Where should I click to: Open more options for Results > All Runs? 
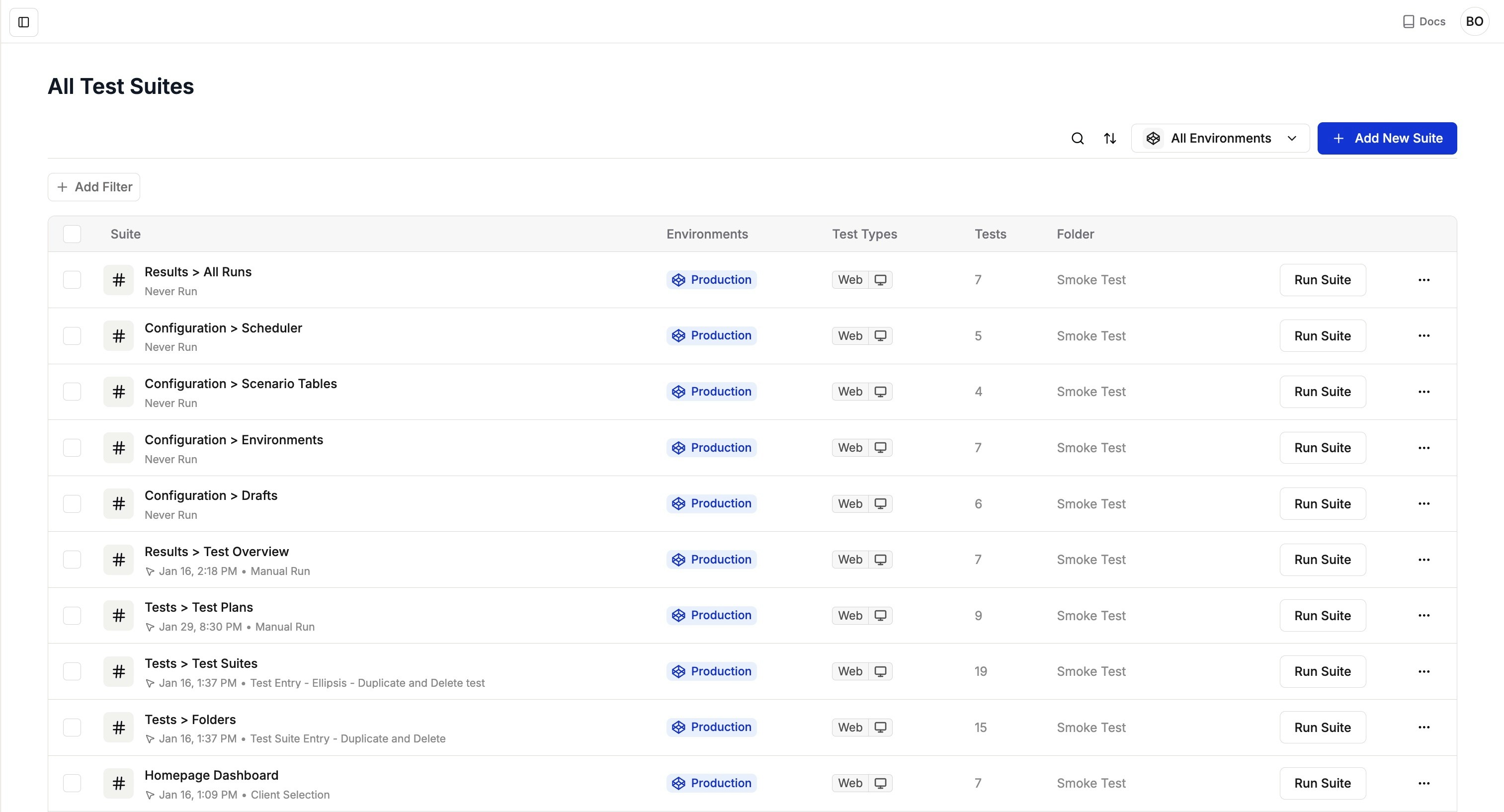click(1423, 280)
